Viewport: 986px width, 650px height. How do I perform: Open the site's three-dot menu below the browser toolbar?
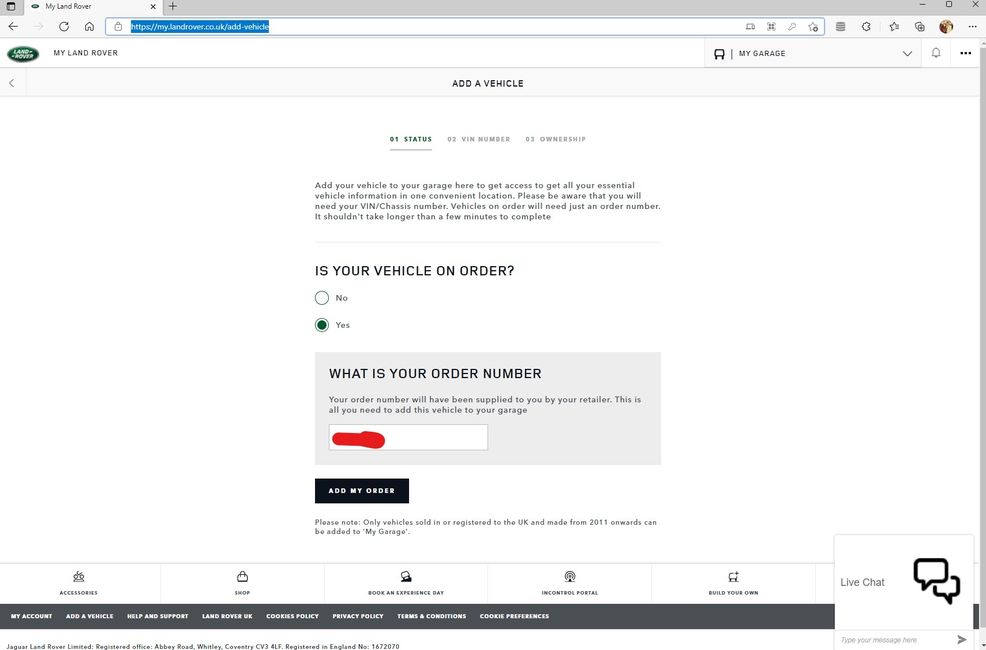pyautogui.click(x=965, y=53)
